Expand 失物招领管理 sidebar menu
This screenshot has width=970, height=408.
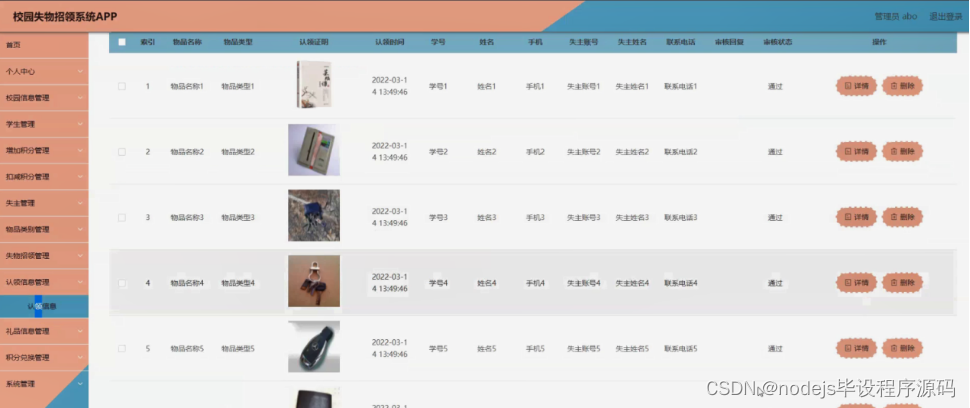(x=44, y=255)
